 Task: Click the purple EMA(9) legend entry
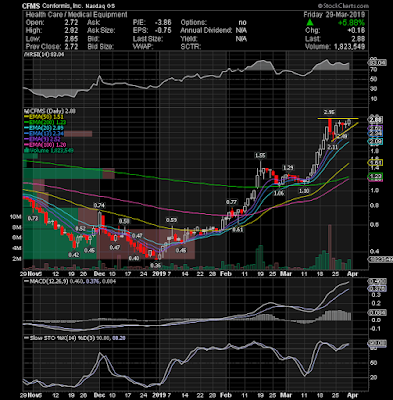(x=42, y=139)
